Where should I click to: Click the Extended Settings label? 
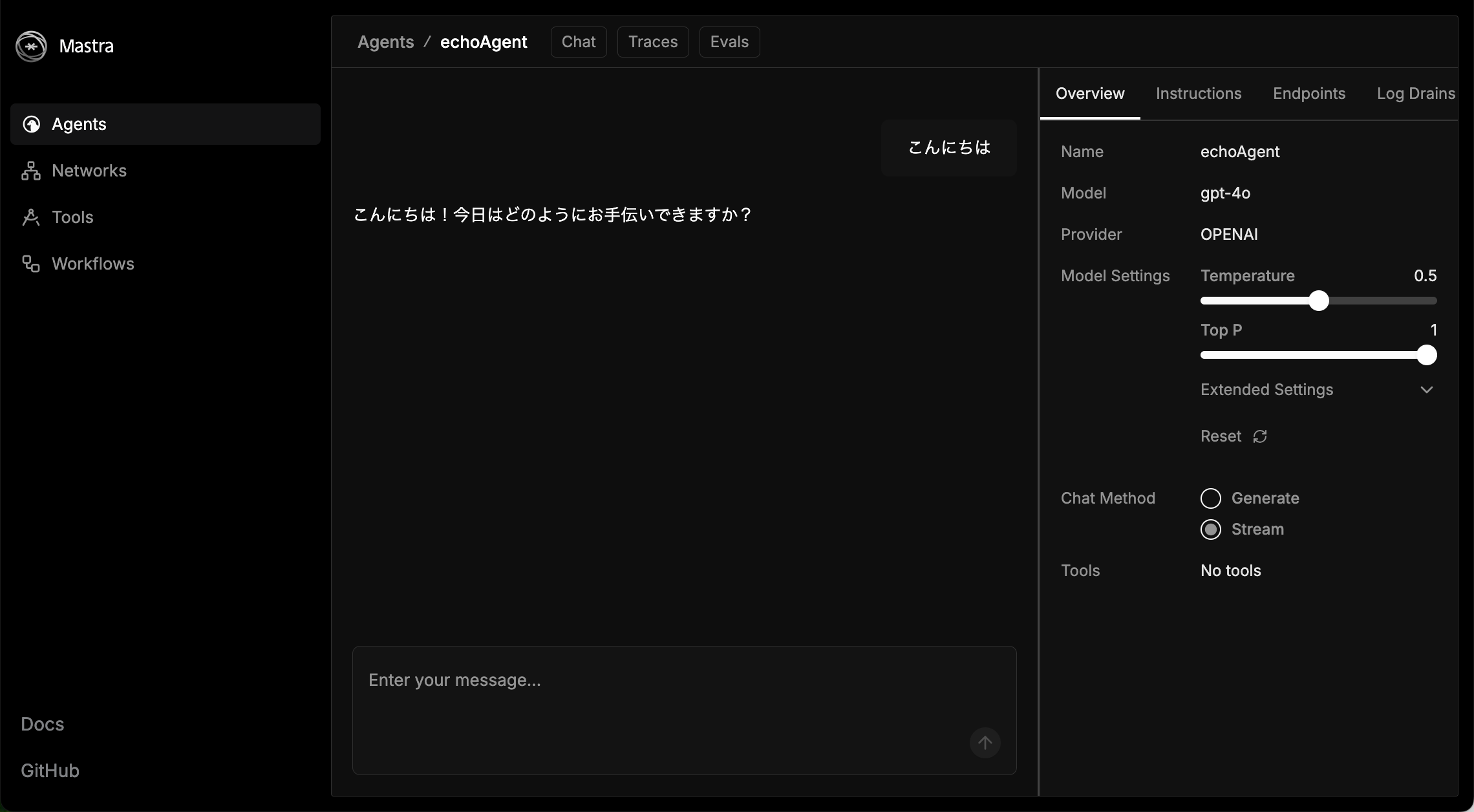[x=1266, y=390]
